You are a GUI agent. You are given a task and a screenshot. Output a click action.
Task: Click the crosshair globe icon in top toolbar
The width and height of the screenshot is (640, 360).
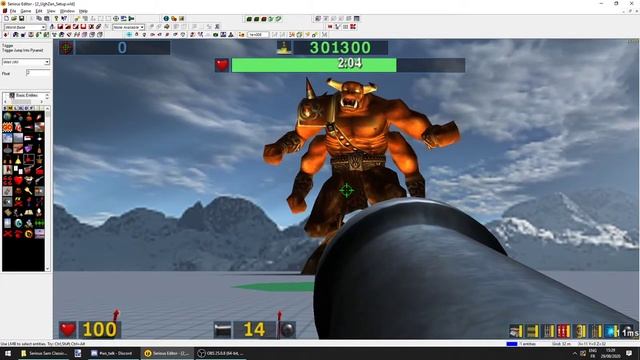(116, 18)
